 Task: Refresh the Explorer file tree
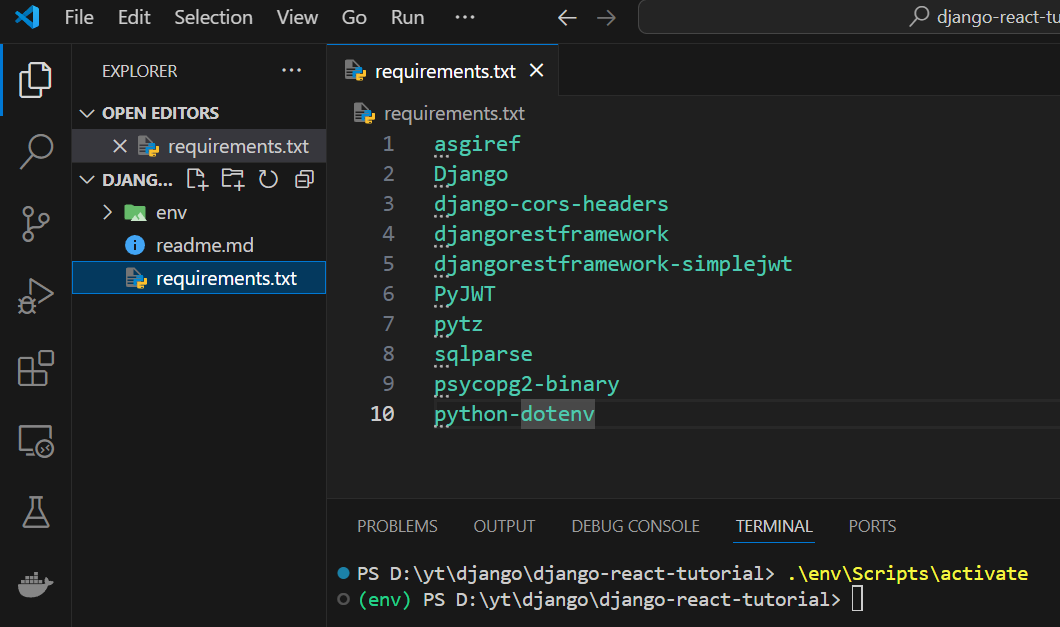(x=268, y=179)
